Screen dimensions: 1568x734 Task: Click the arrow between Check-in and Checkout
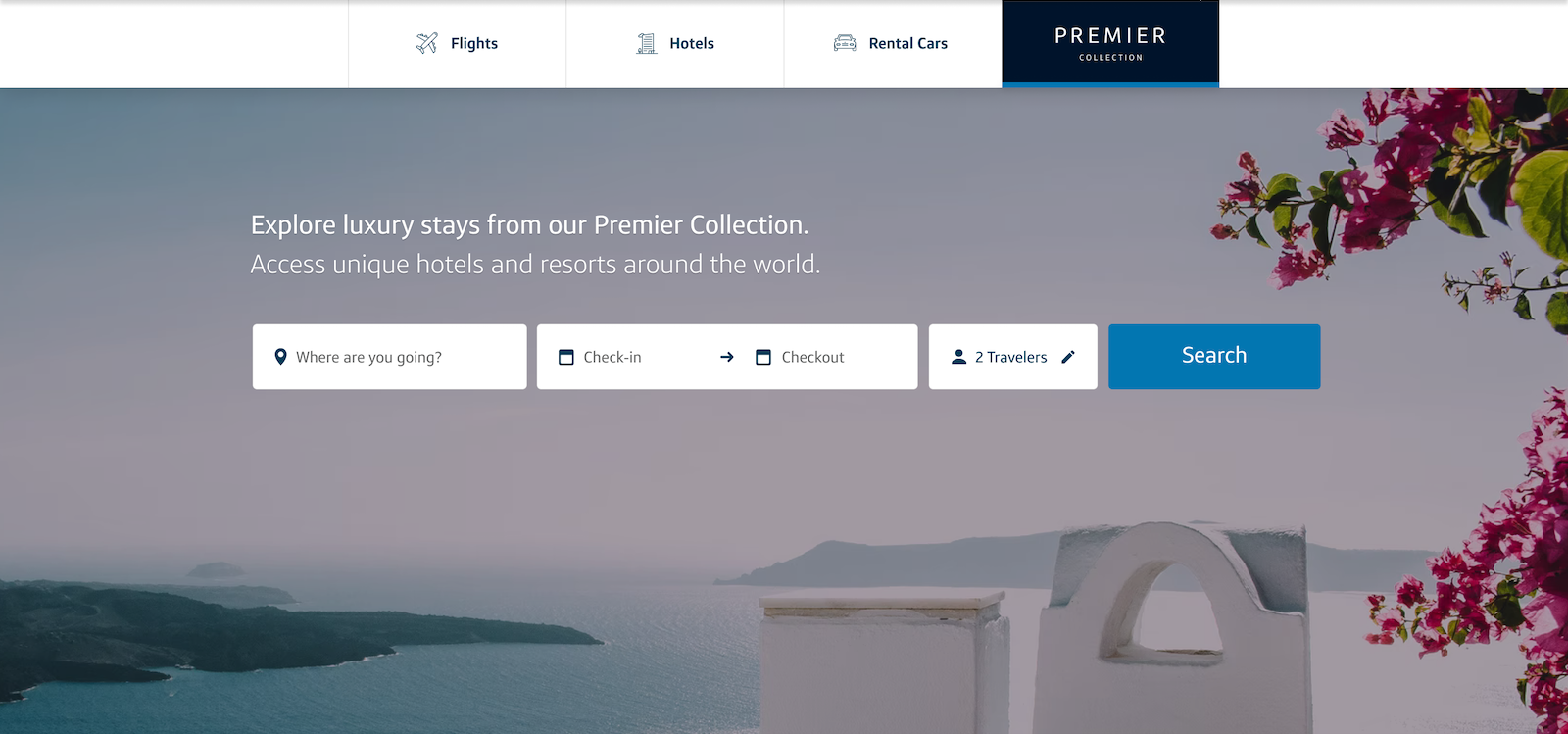coord(727,357)
